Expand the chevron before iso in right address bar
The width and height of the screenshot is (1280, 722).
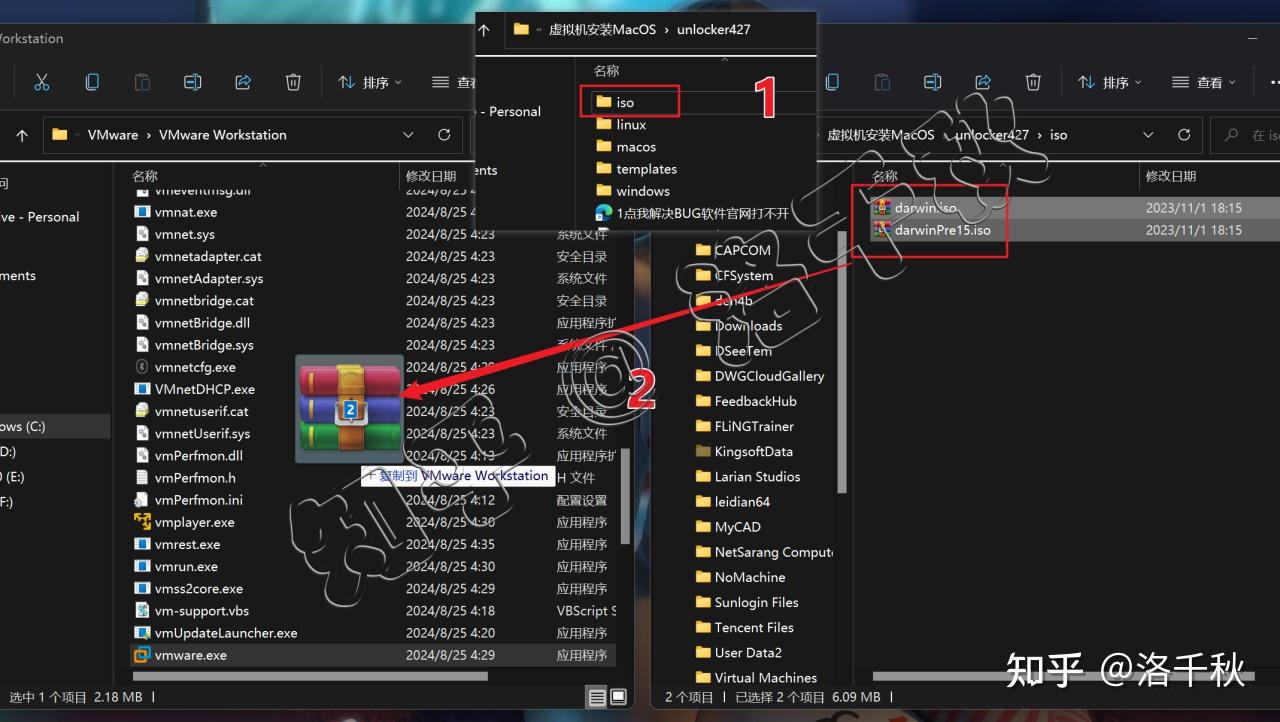tap(1039, 135)
